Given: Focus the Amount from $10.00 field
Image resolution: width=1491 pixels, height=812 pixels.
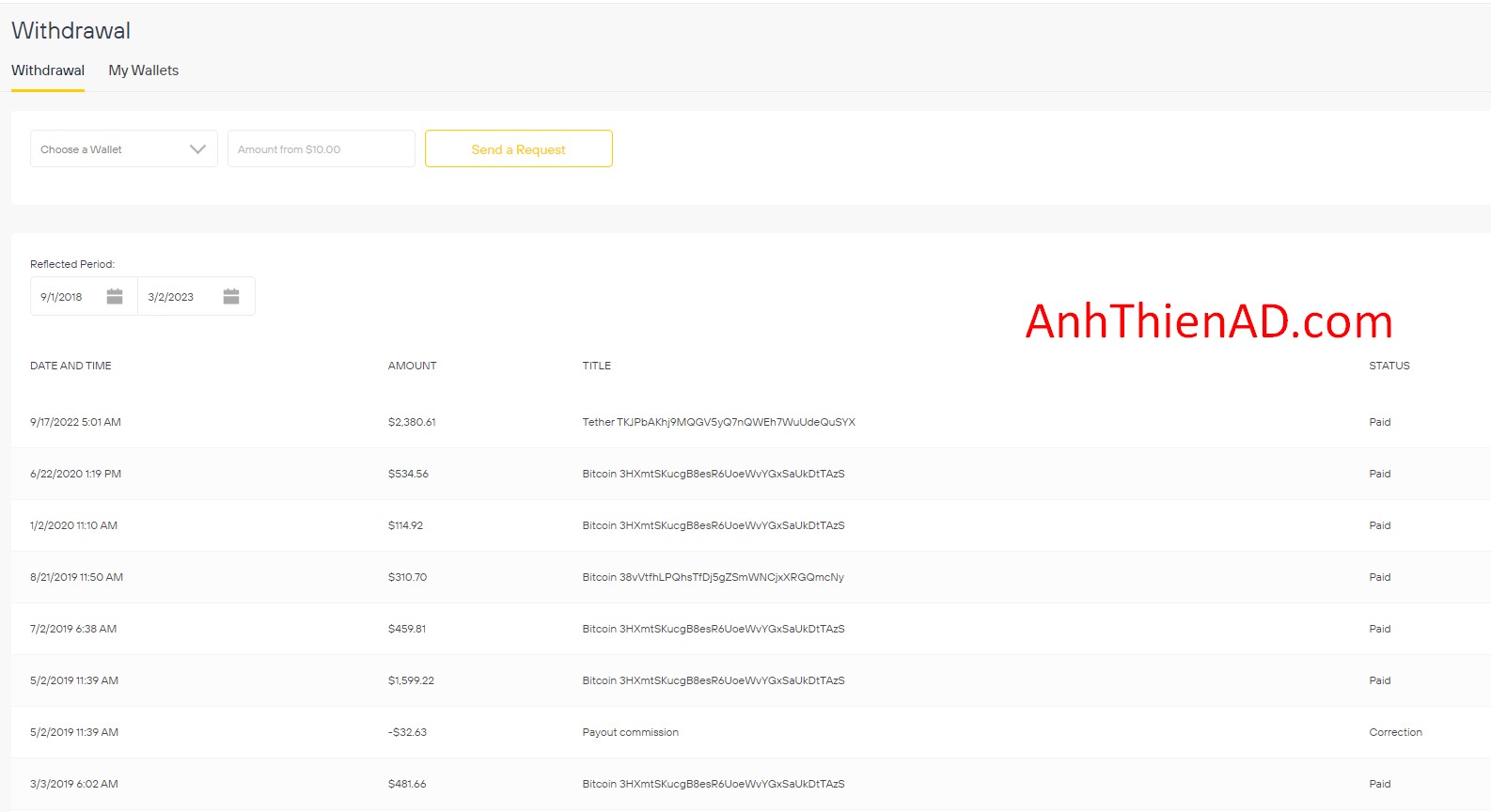Looking at the screenshot, I should pyautogui.click(x=321, y=149).
